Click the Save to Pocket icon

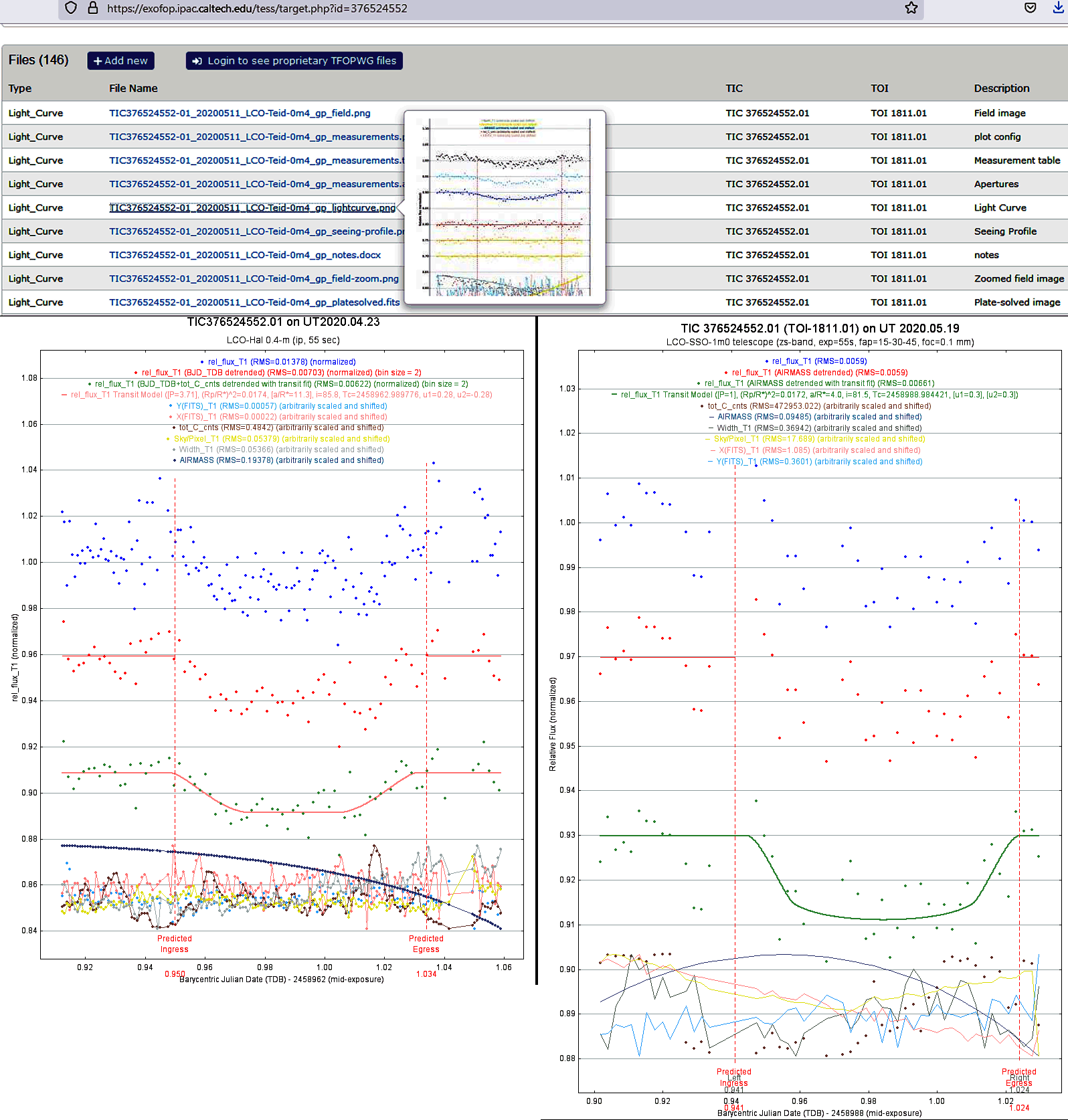click(x=1030, y=8)
